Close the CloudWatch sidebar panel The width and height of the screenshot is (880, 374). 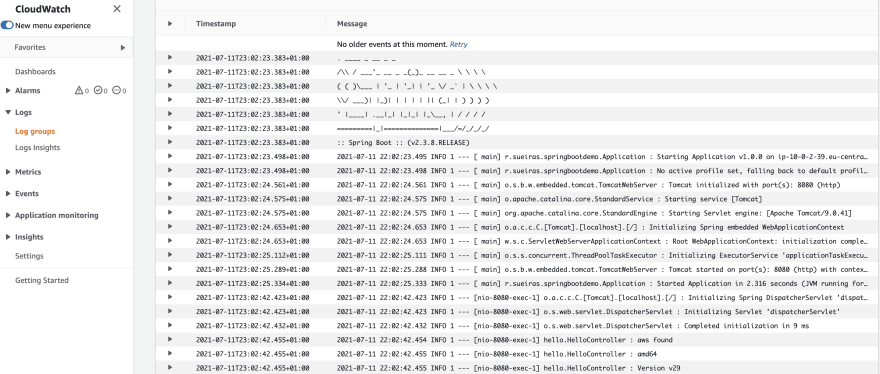pos(117,8)
